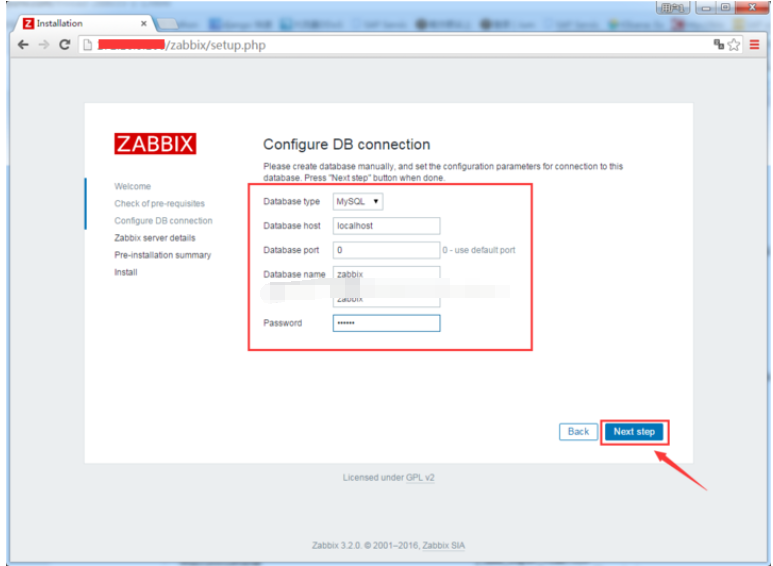Select Pre-installation summary step
The width and height of the screenshot is (773, 566).
pyautogui.click(x=163, y=255)
